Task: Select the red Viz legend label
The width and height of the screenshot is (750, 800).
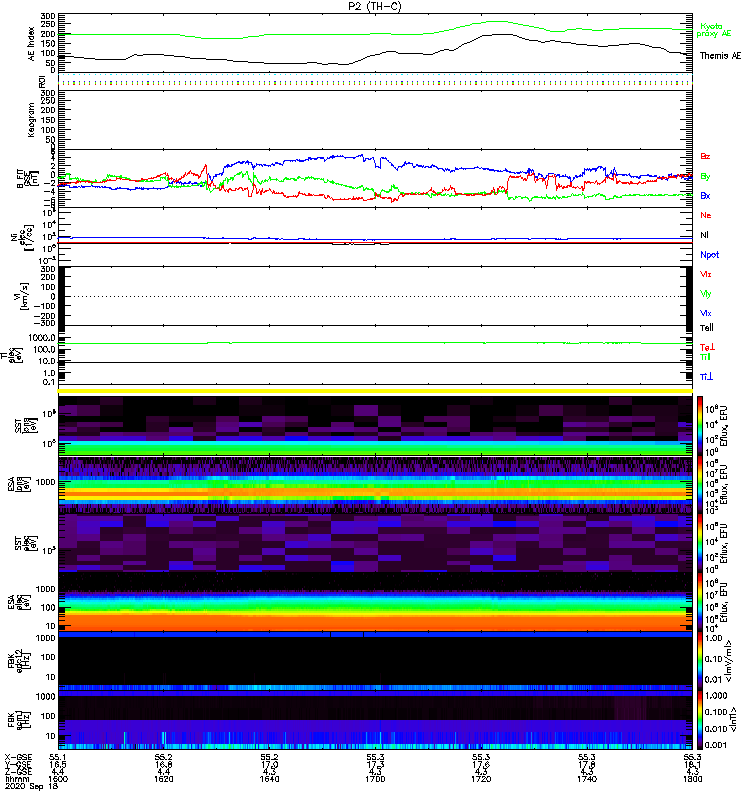Action: tap(705, 274)
